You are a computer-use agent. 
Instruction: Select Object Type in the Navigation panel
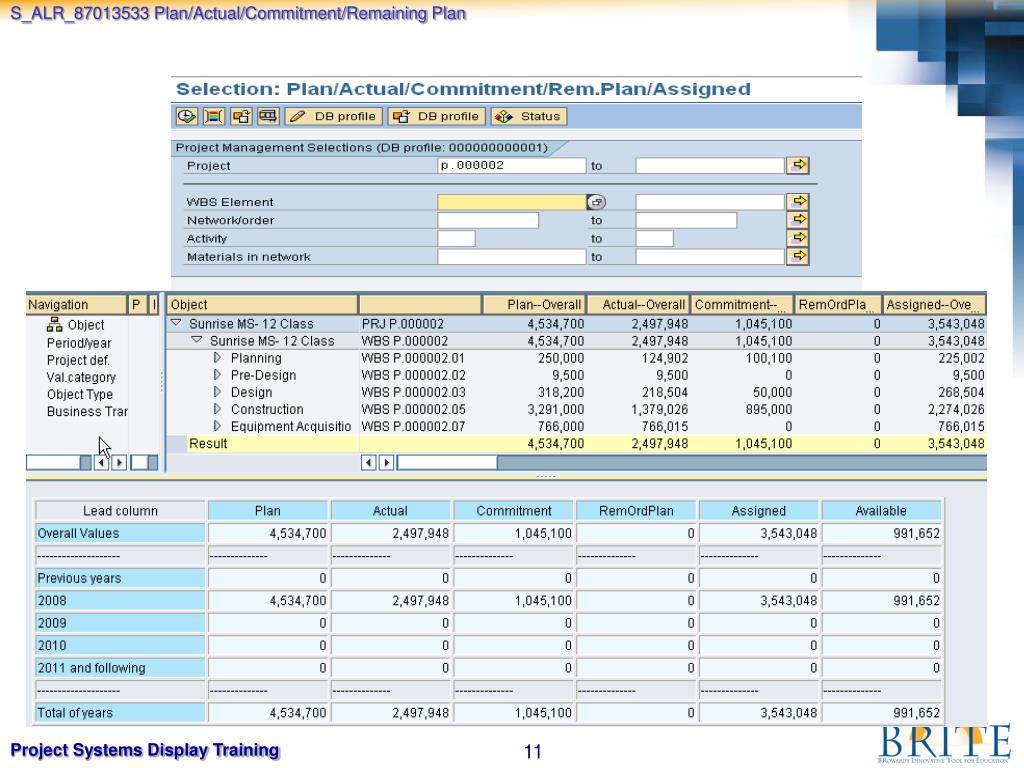(80, 394)
